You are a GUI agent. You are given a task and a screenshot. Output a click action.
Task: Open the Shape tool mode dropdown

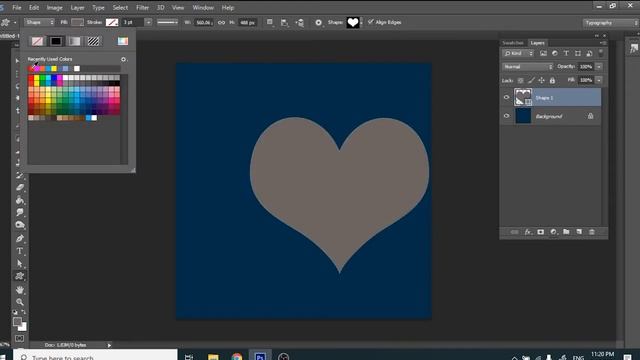[x=39, y=22]
